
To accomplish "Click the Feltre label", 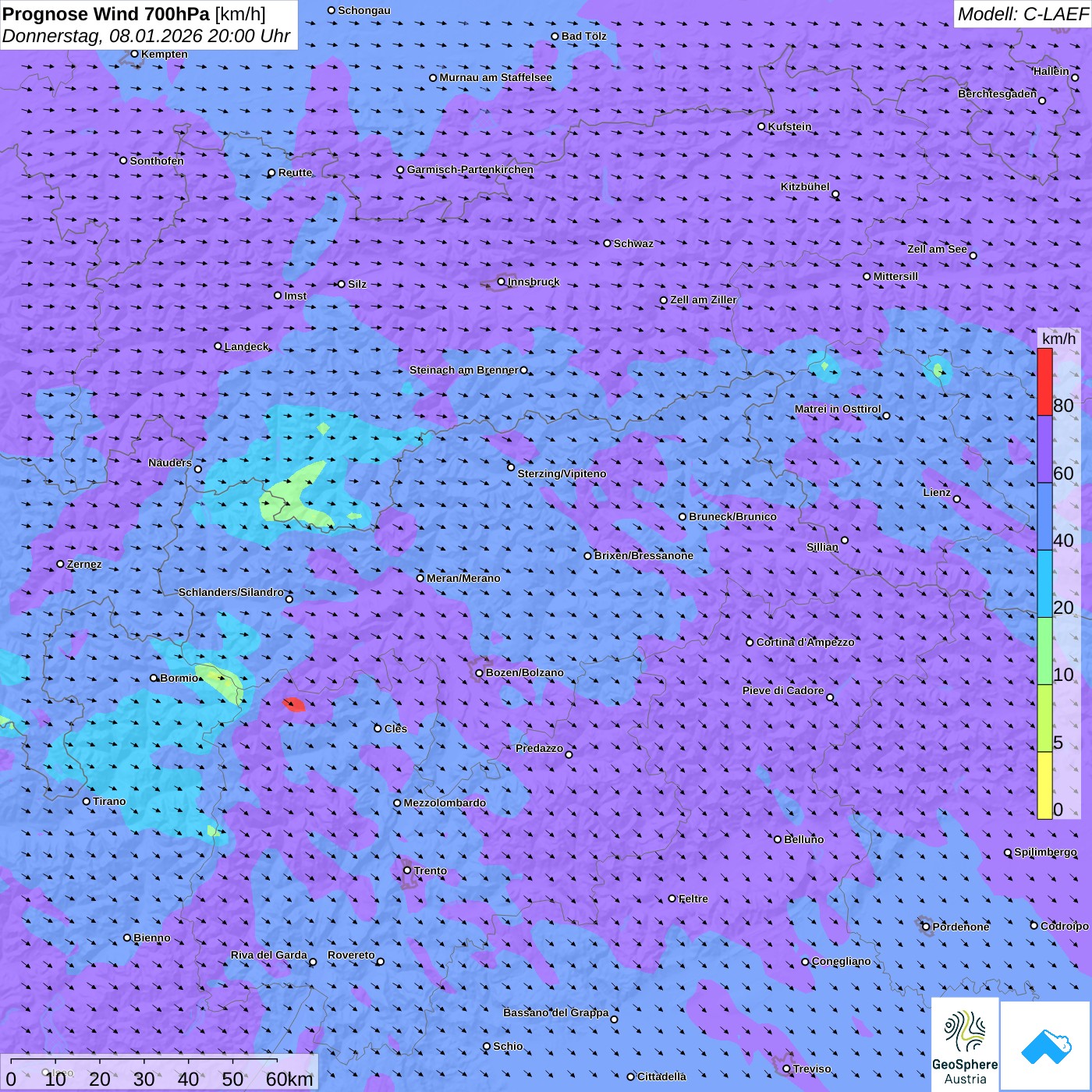I will pyautogui.click(x=693, y=899).
